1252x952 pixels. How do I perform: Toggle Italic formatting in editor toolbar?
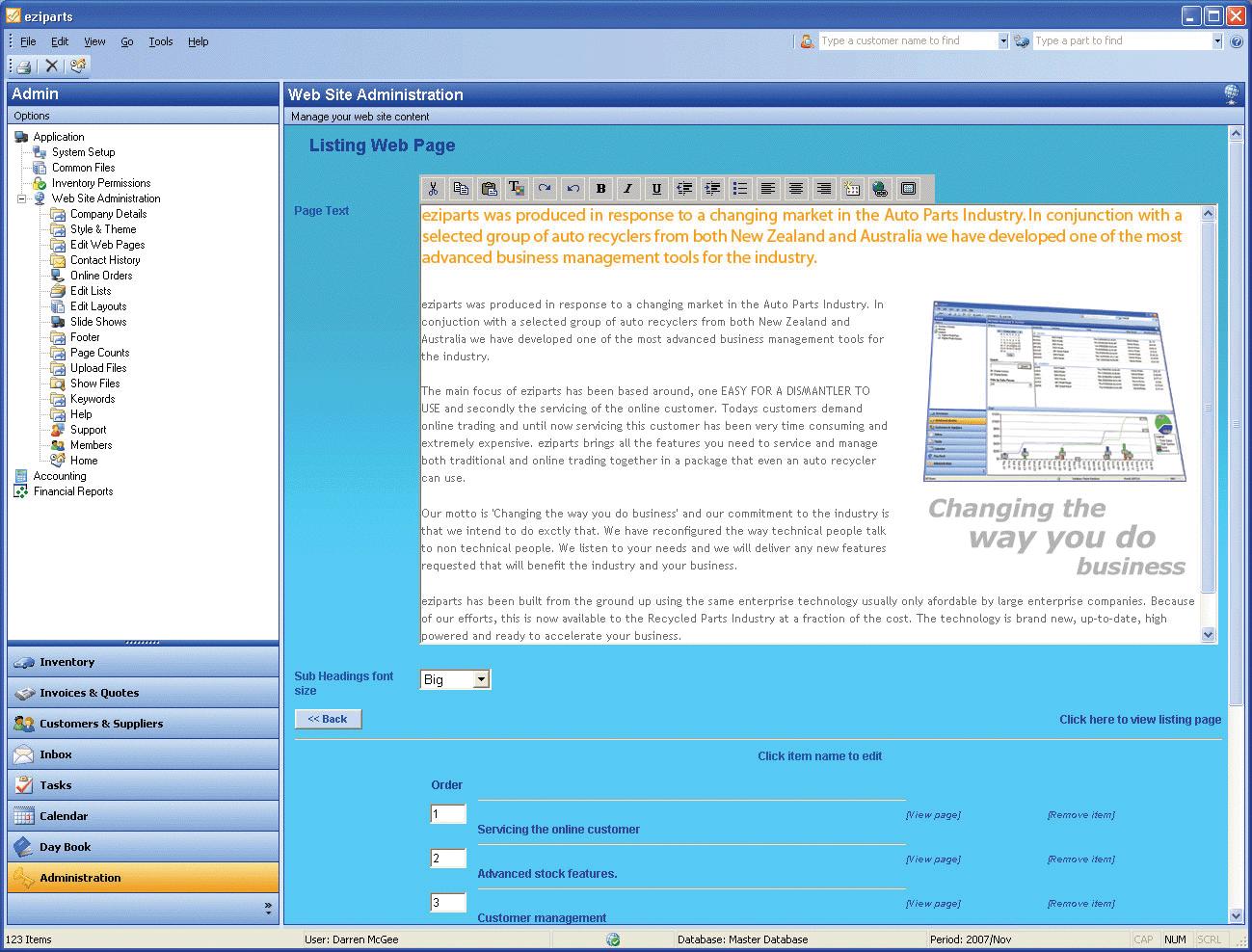point(628,189)
